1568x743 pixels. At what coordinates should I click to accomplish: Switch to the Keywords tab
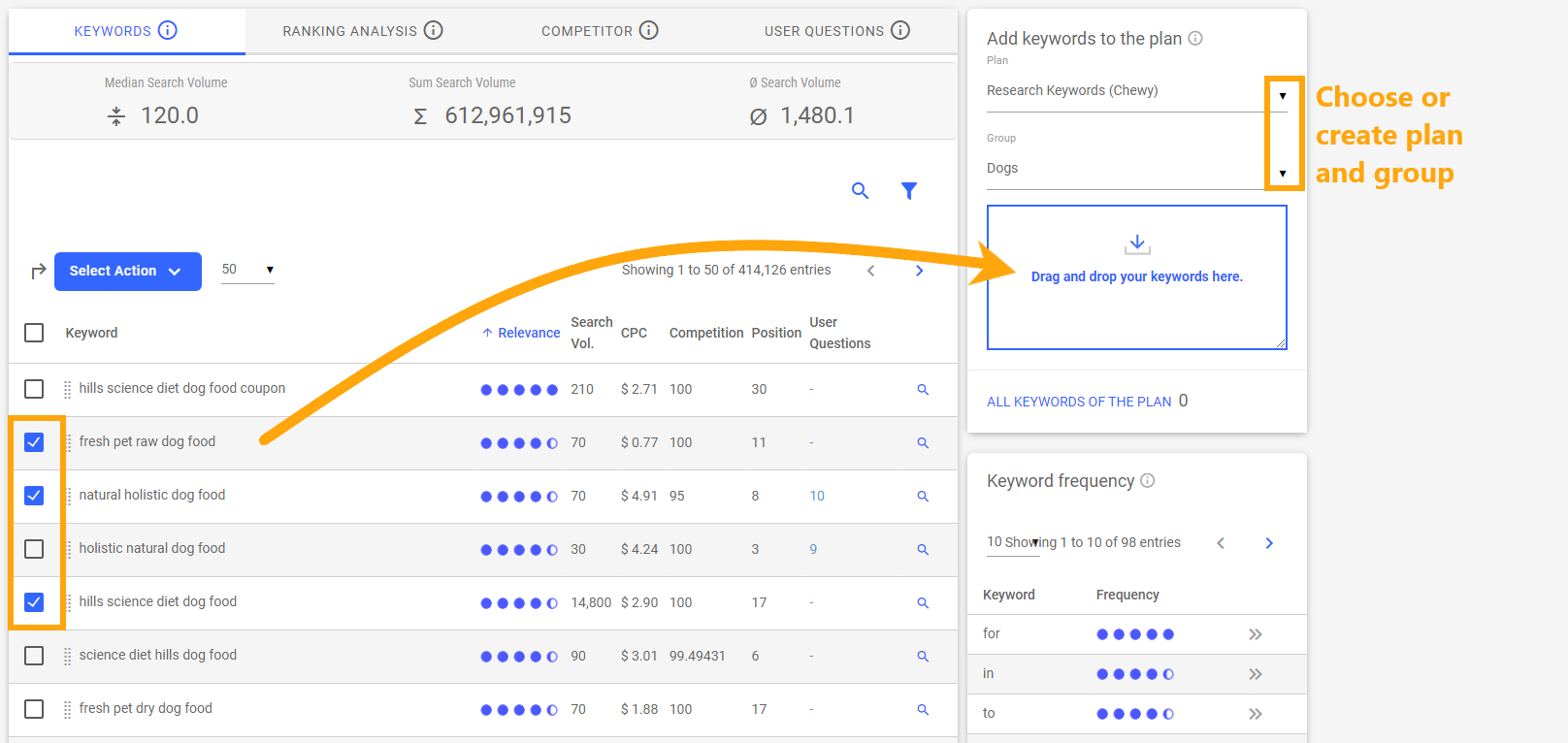(127, 31)
